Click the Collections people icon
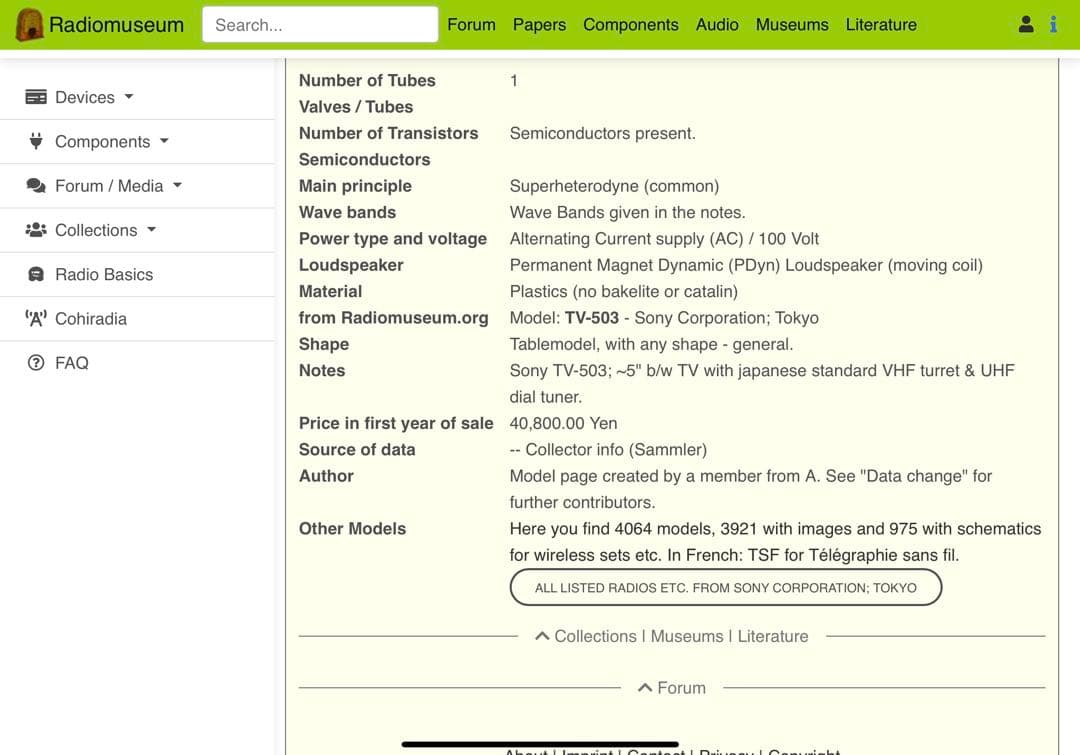 [x=36, y=229]
